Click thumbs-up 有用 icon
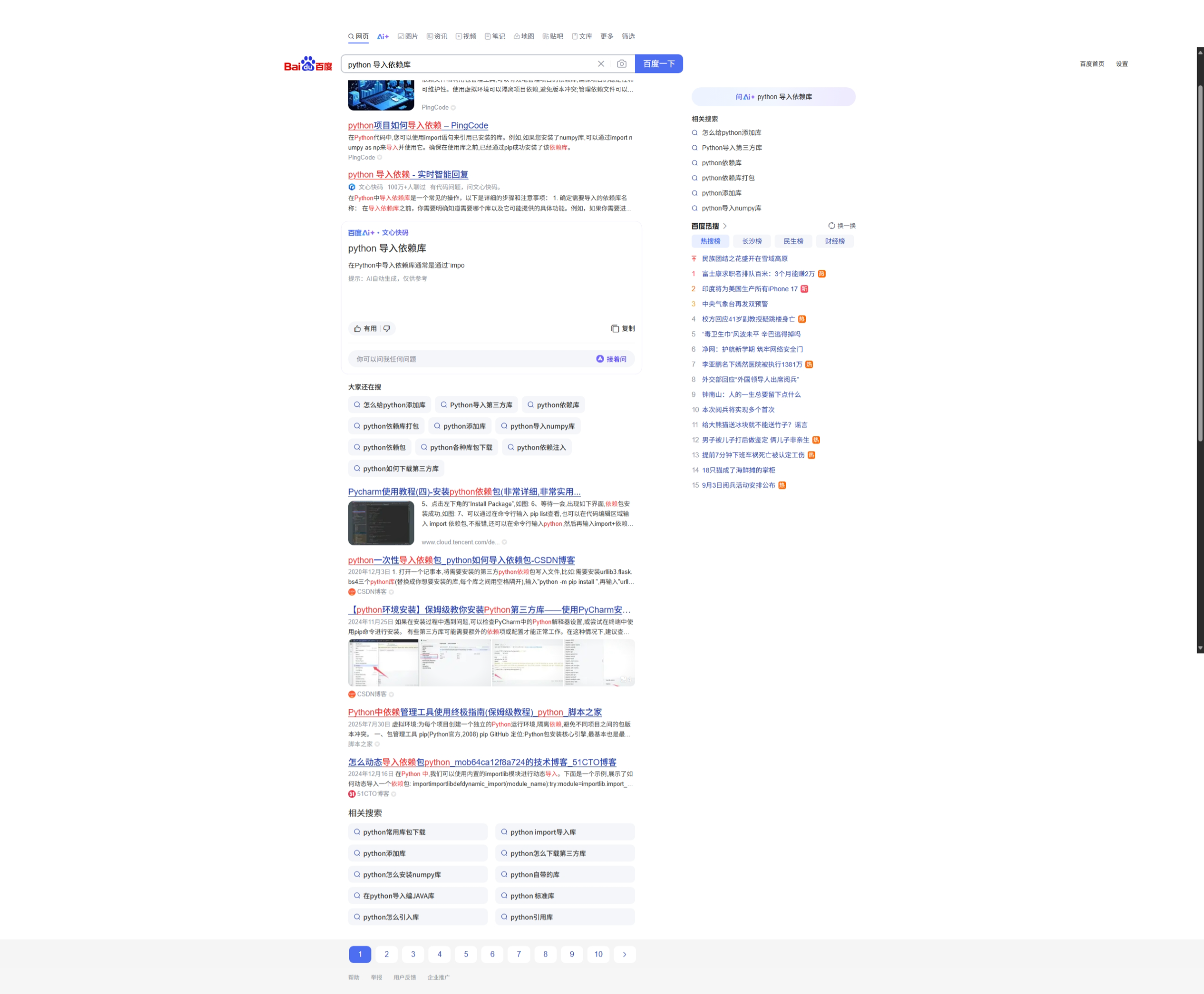Image resolution: width=1204 pixels, height=994 pixels. point(365,329)
